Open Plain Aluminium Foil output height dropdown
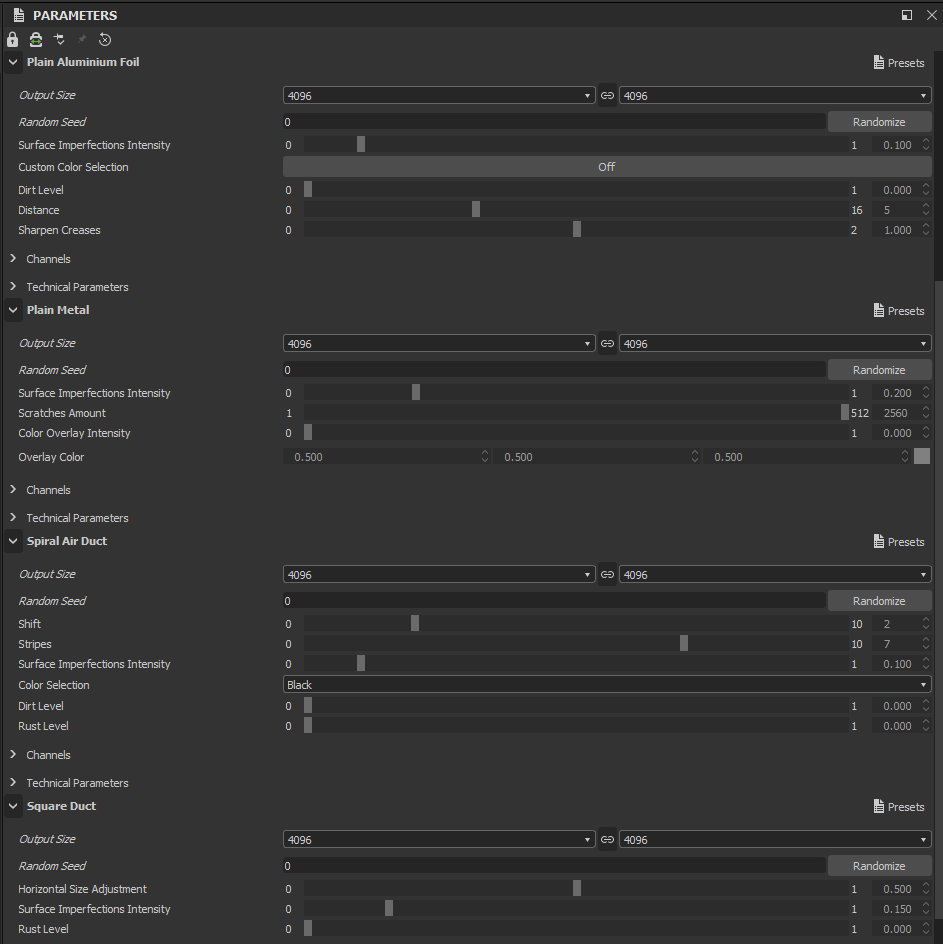Image resolution: width=943 pixels, height=944 pixels. [x=775, y=96]
